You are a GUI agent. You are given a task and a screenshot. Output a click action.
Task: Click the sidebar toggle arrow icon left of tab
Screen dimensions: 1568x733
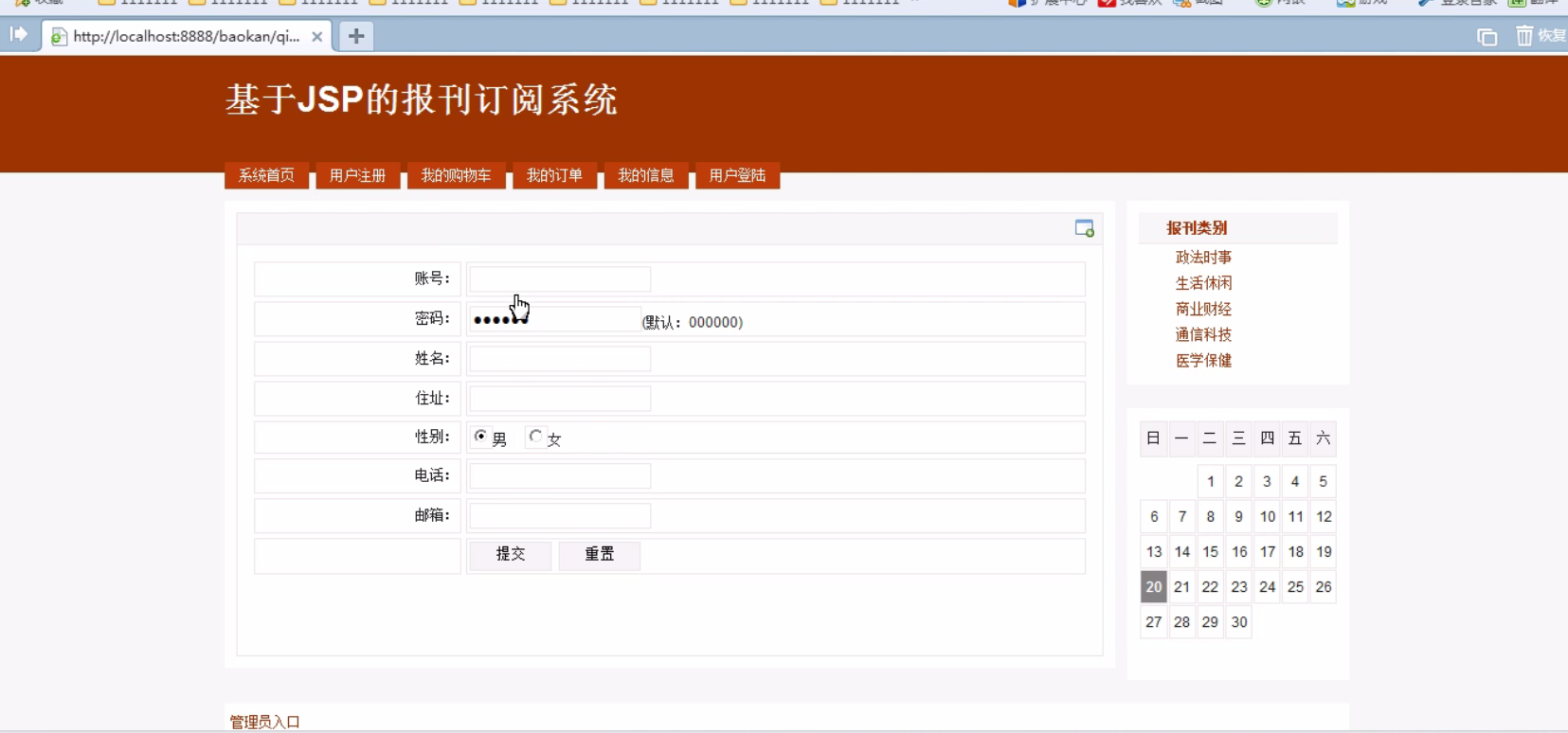(x=18, y=34)
